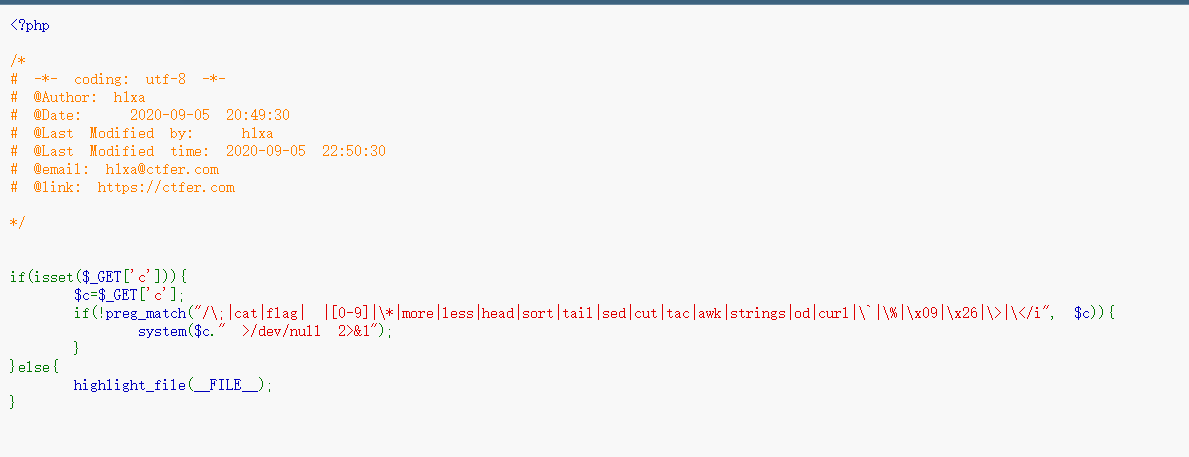The height and width of the screenshot is (457, 1189).
Task: Click the else keyword
Action: pyautogui.click(x=33, y=367)
